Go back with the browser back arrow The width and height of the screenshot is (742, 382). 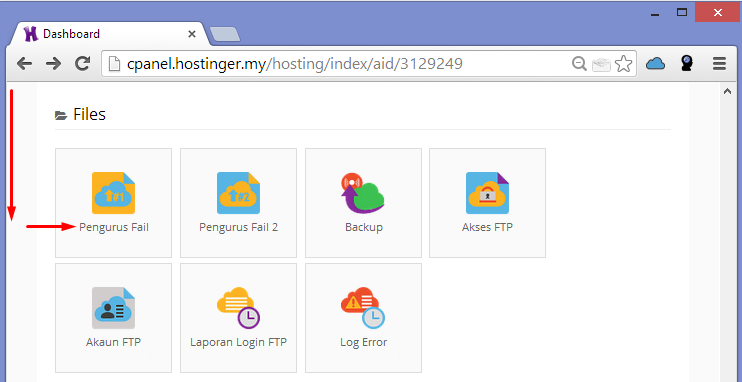24,63
